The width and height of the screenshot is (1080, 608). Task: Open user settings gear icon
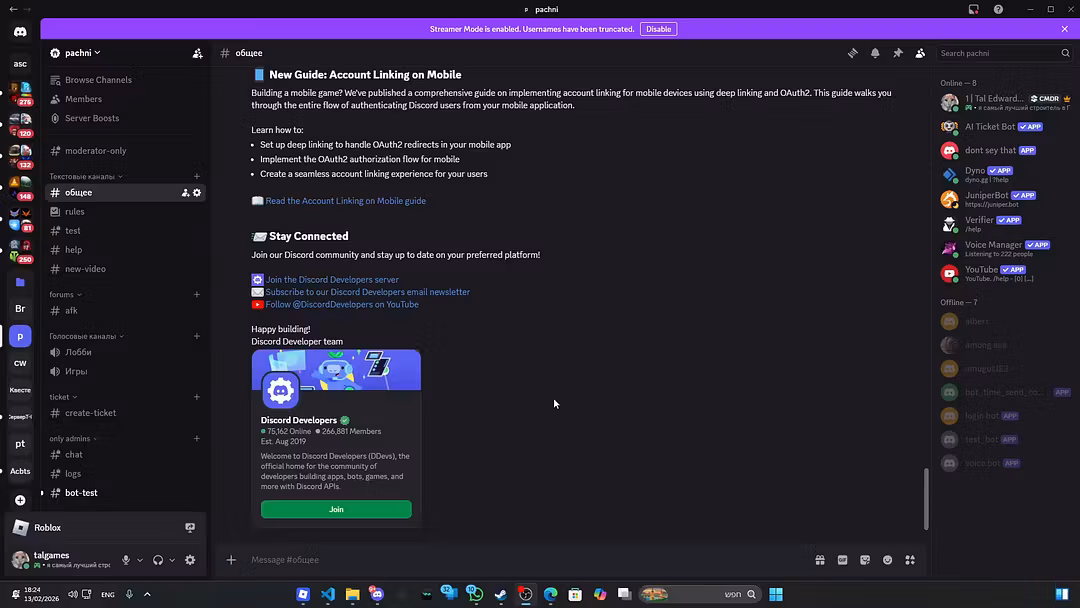pyautogui.click(x=190, y=560)
